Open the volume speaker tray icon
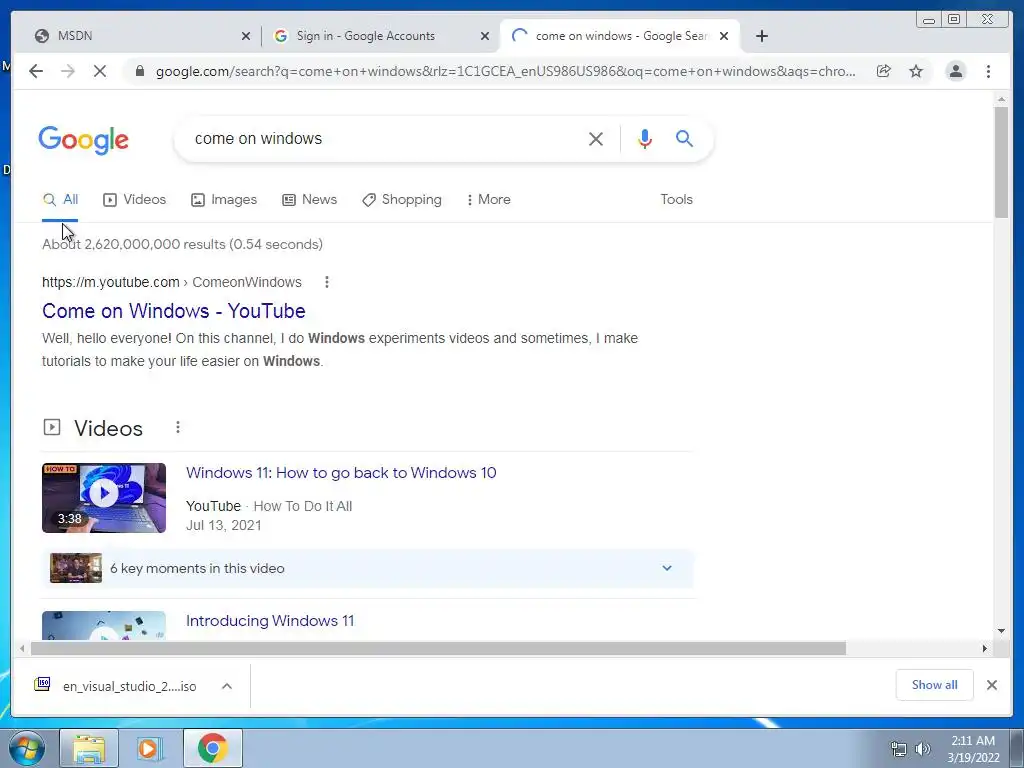Image resolution: width=1024 pixels, height=768 pixels. click(922, 749)
